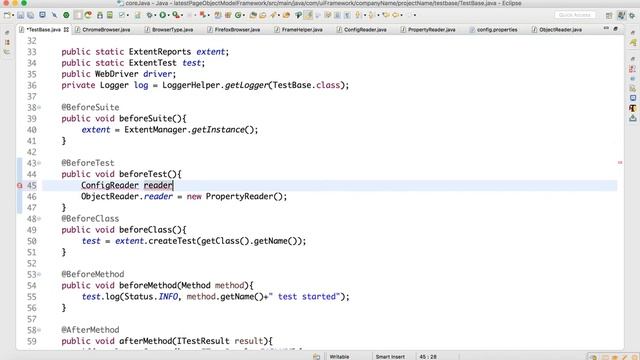Image resolution: width=640 pixels, height=360 pixels.
Task: Click 'LoggerHelper' on line 36
Action: tap(191, 85)
